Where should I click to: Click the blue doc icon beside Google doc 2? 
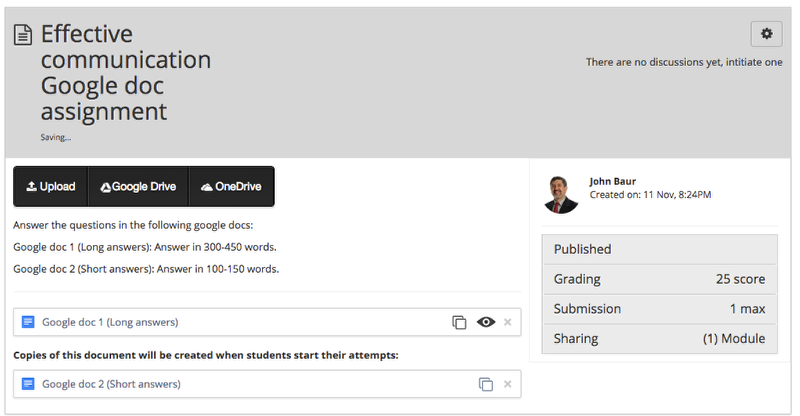point(28,383)
